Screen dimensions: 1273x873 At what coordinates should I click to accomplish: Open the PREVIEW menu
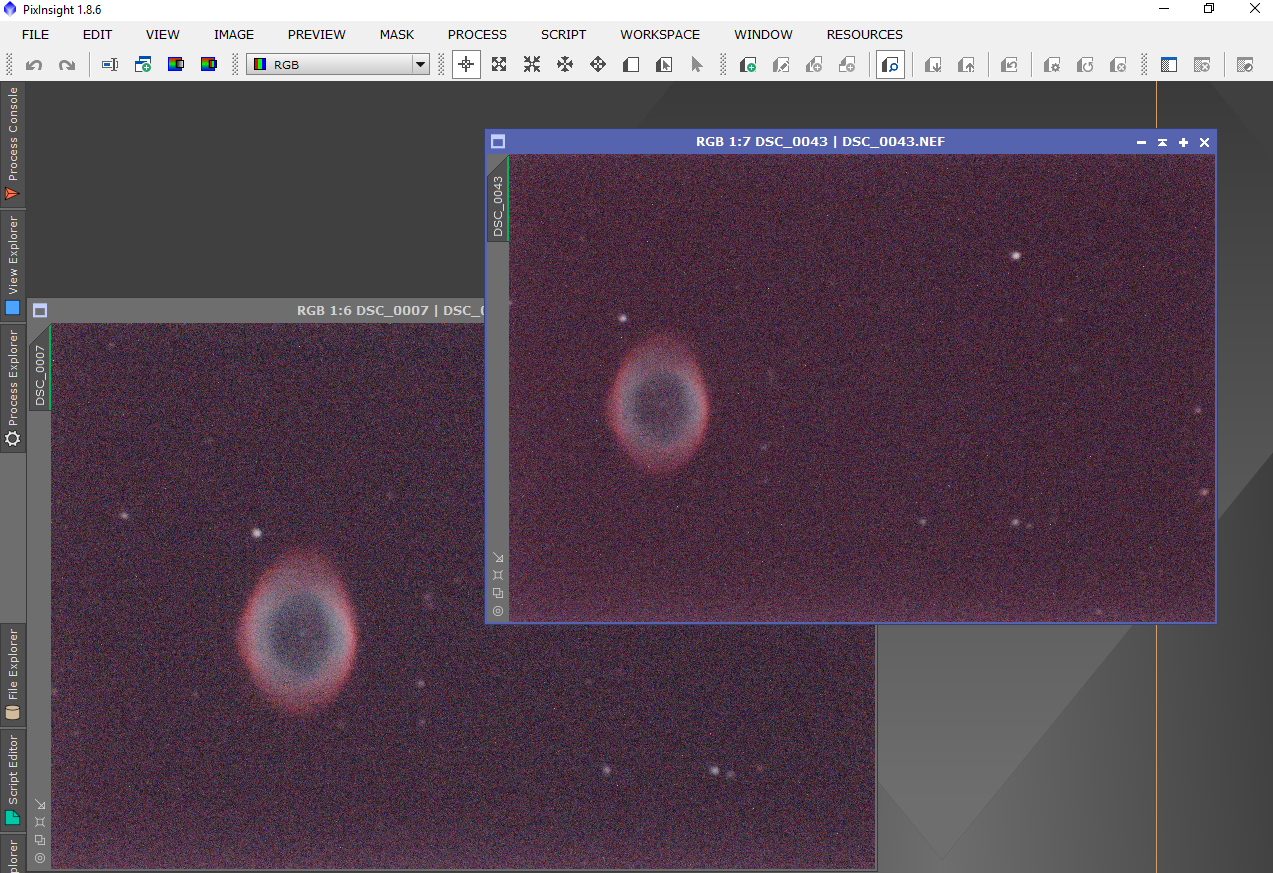[x=317, y=34]
